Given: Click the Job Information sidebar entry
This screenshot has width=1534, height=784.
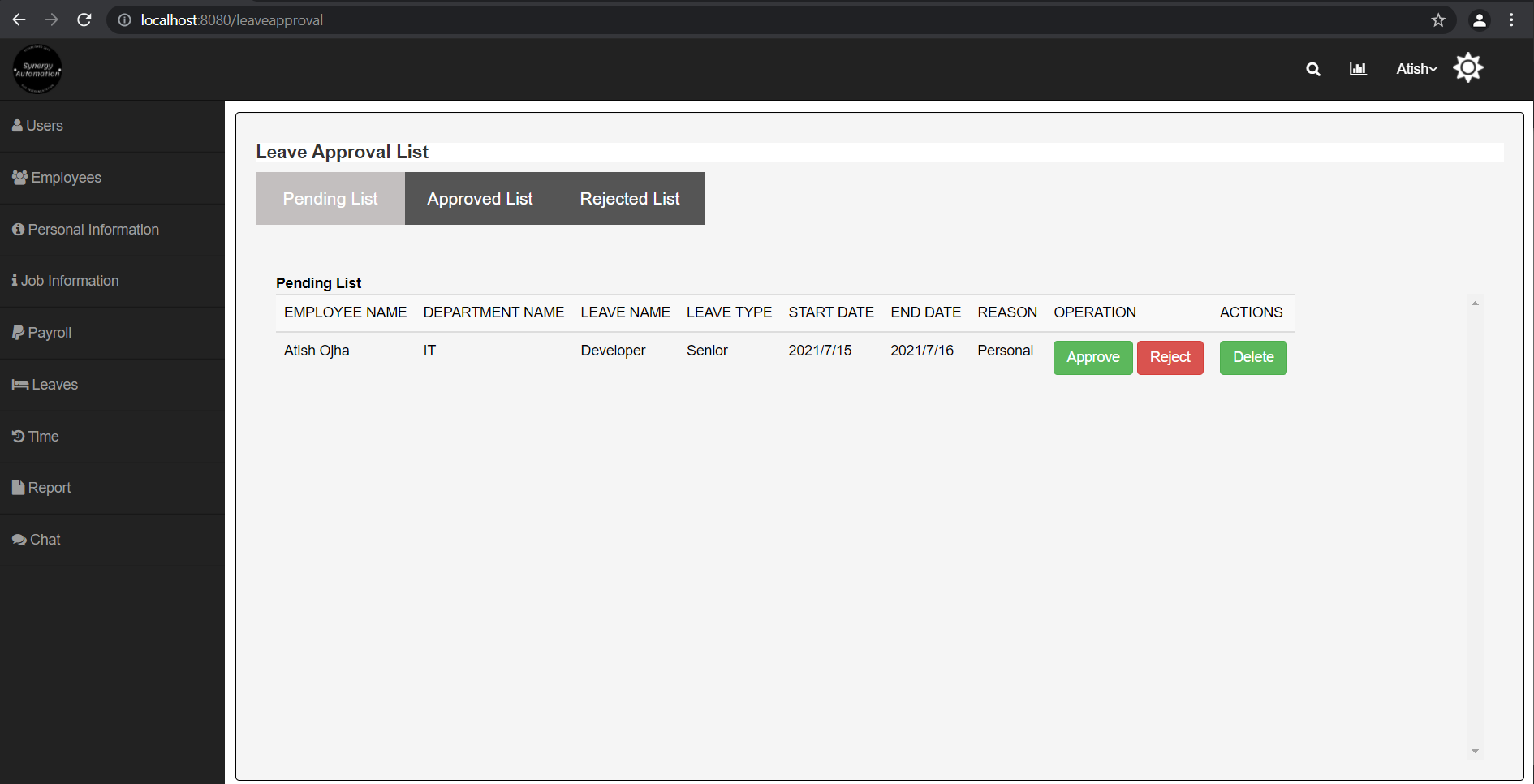Looking at the screenshot, I should [72, 280].
